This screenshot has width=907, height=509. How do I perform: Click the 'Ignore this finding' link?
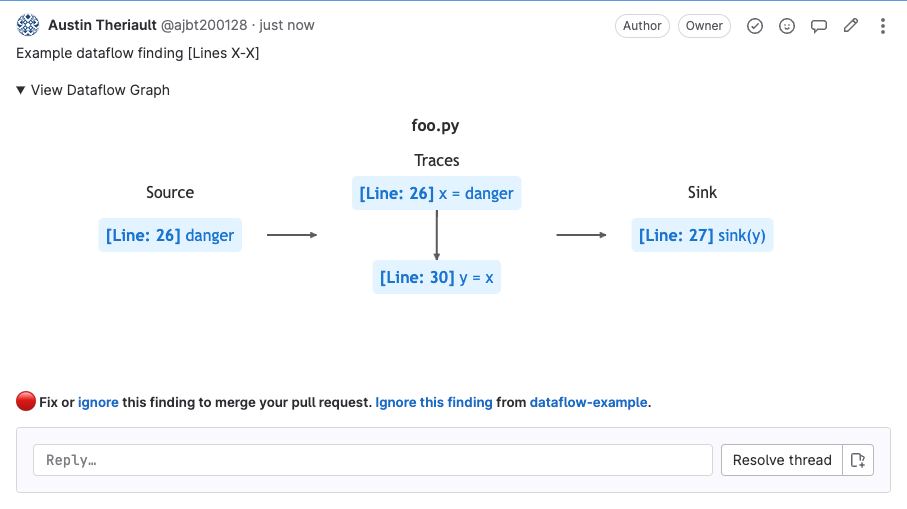(x=434, y=403)
